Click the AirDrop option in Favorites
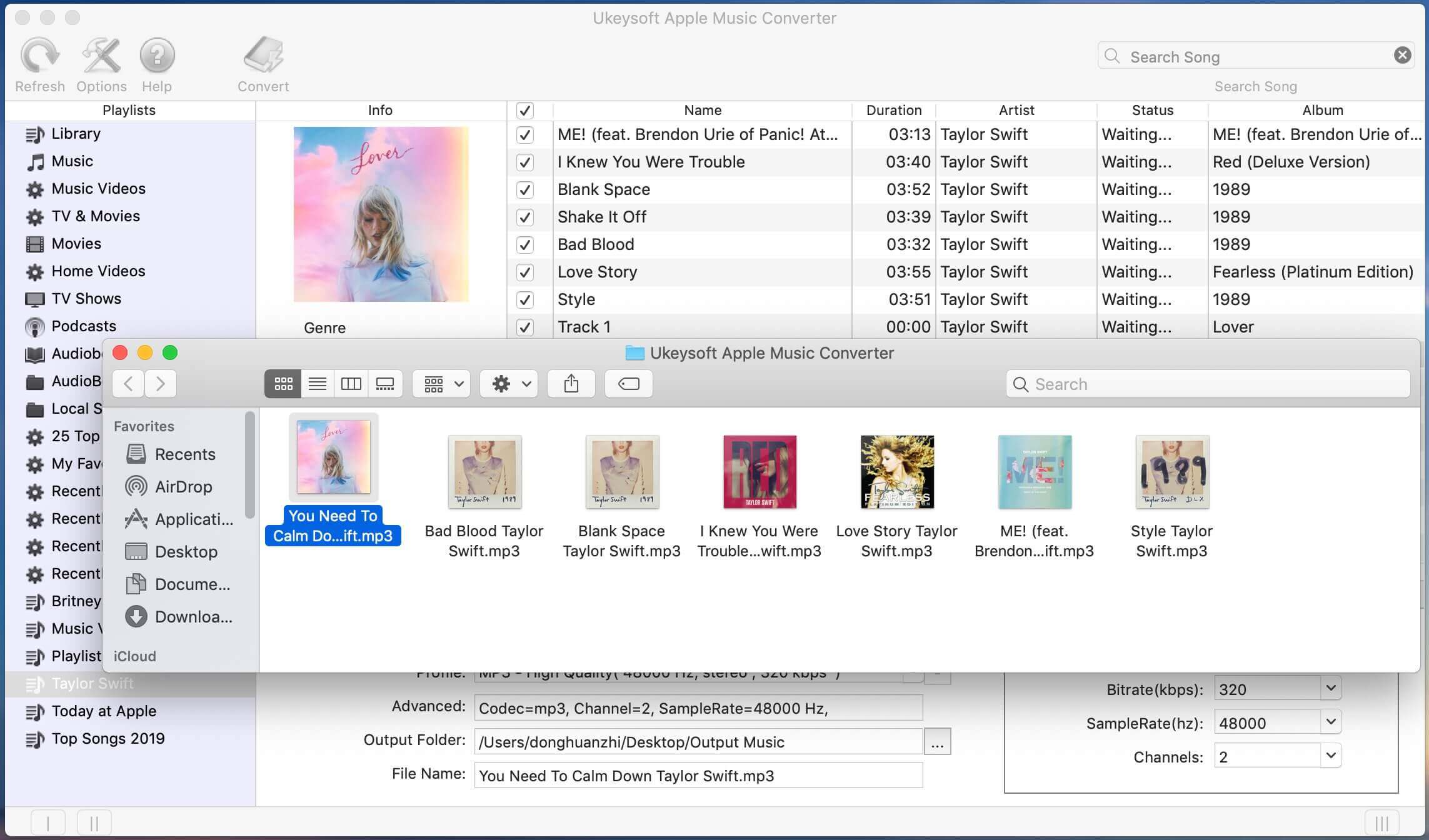This screenshot has height=840, width=1429. coord(183,486)
